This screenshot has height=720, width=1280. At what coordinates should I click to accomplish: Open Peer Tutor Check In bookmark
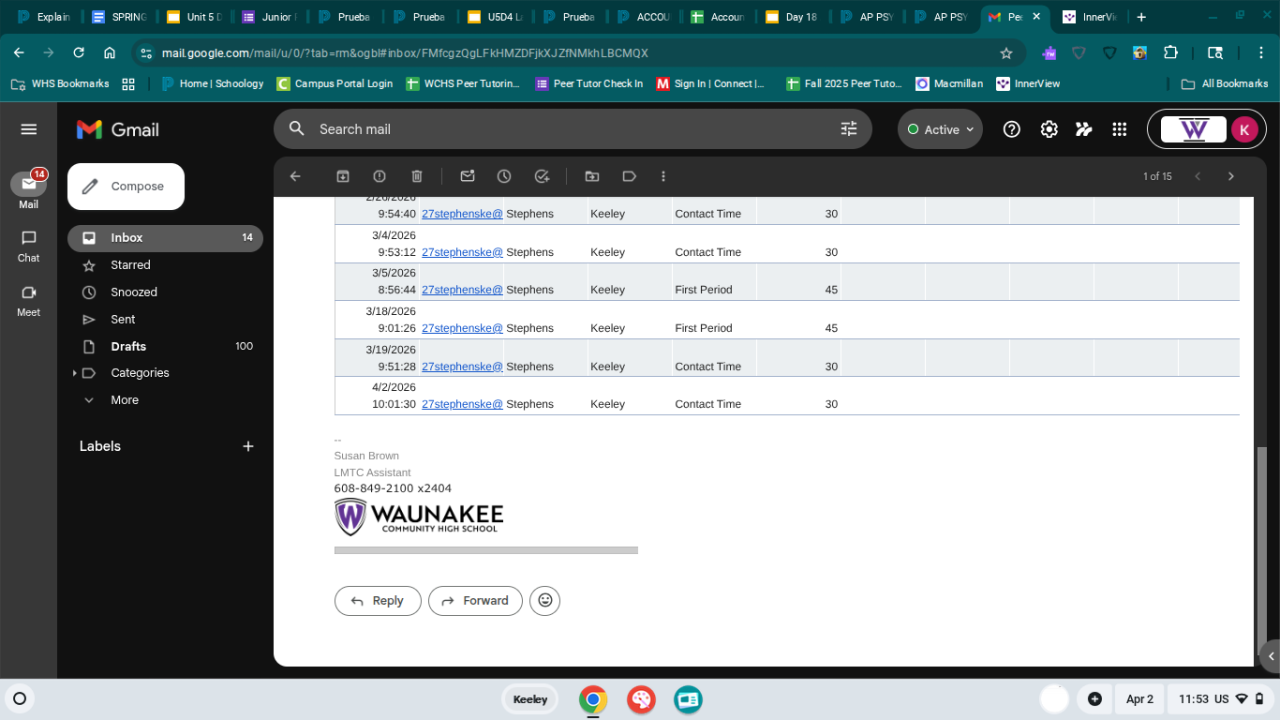(x=589, y=84)
